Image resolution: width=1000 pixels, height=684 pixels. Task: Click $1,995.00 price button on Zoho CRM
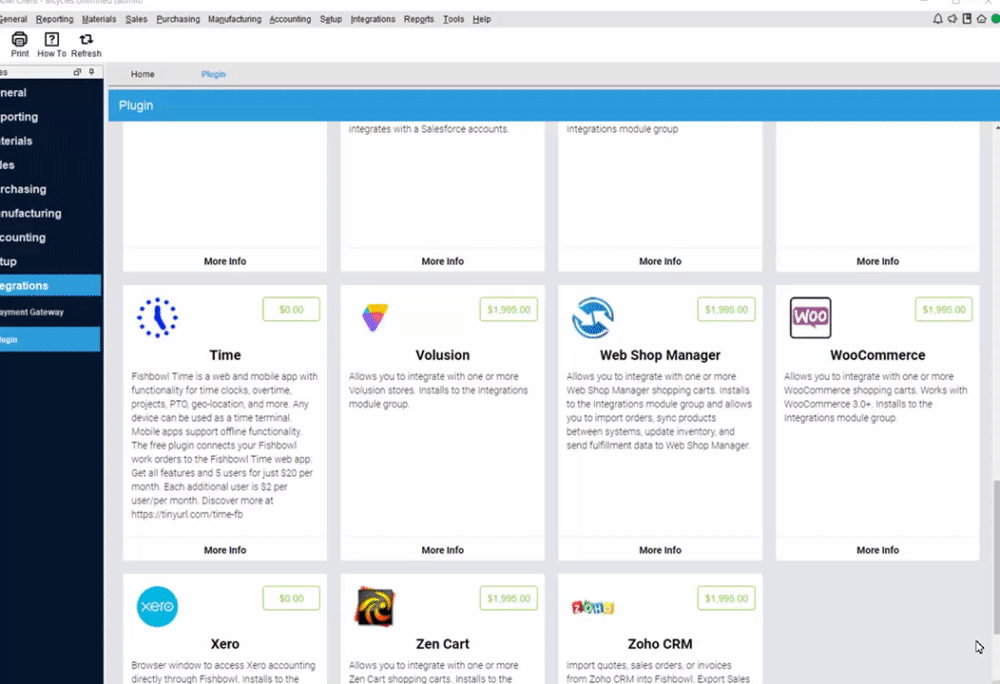(726, 599)
